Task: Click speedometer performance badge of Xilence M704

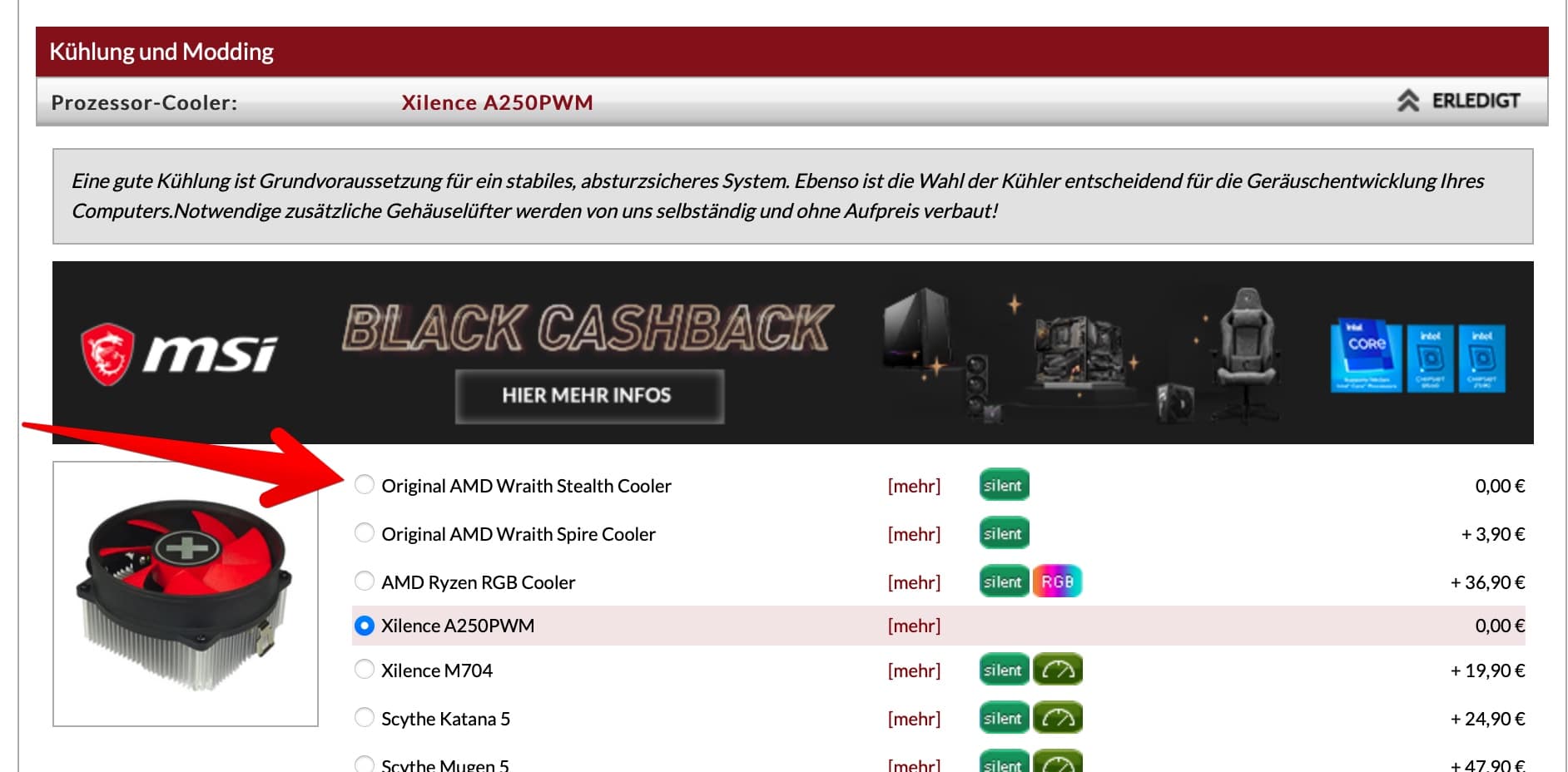Action: [x=1057, y=670]
